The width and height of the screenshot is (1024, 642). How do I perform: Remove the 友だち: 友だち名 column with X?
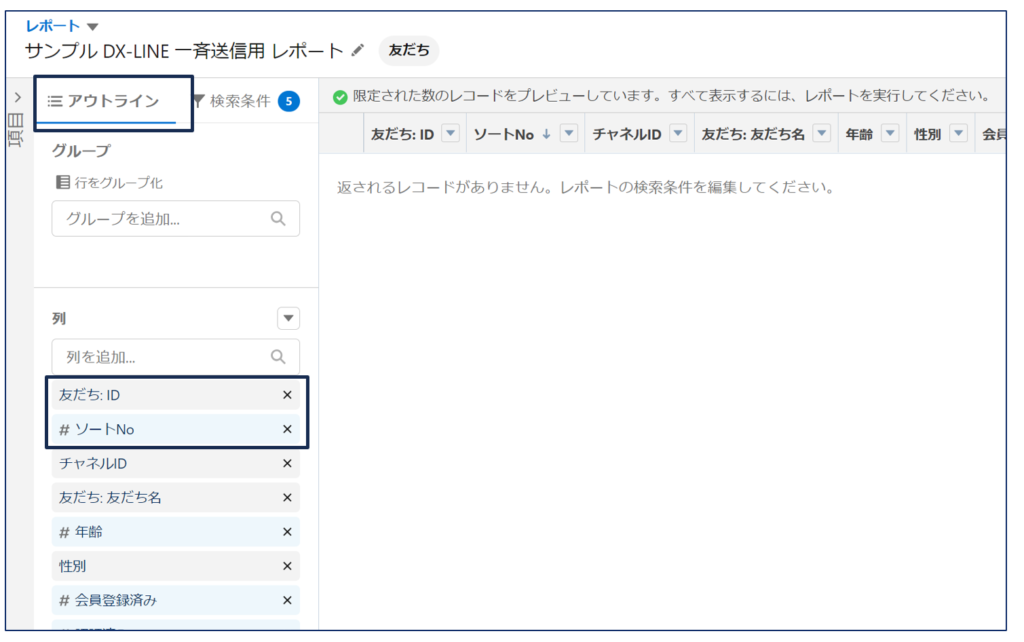pyautogui.click(x=287, y=497)
